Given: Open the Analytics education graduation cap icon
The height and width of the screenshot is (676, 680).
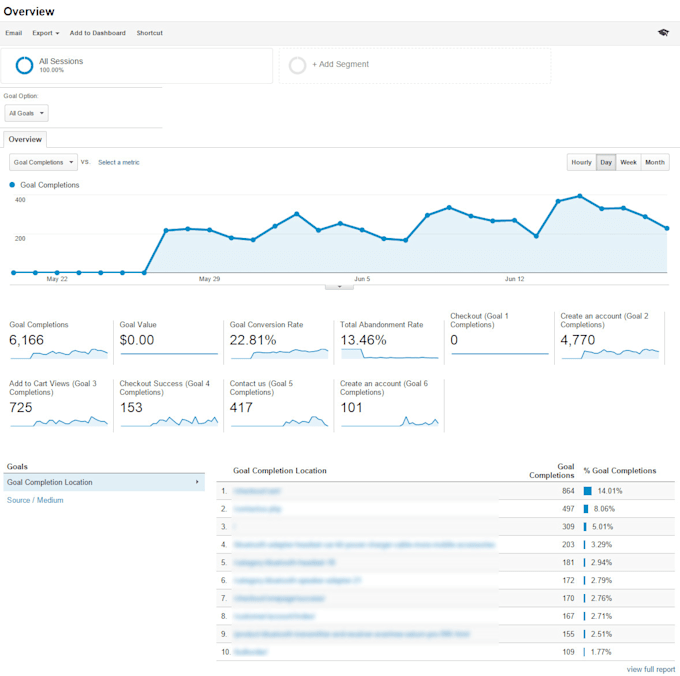Looking at the screenshot, I should point(663,33).
